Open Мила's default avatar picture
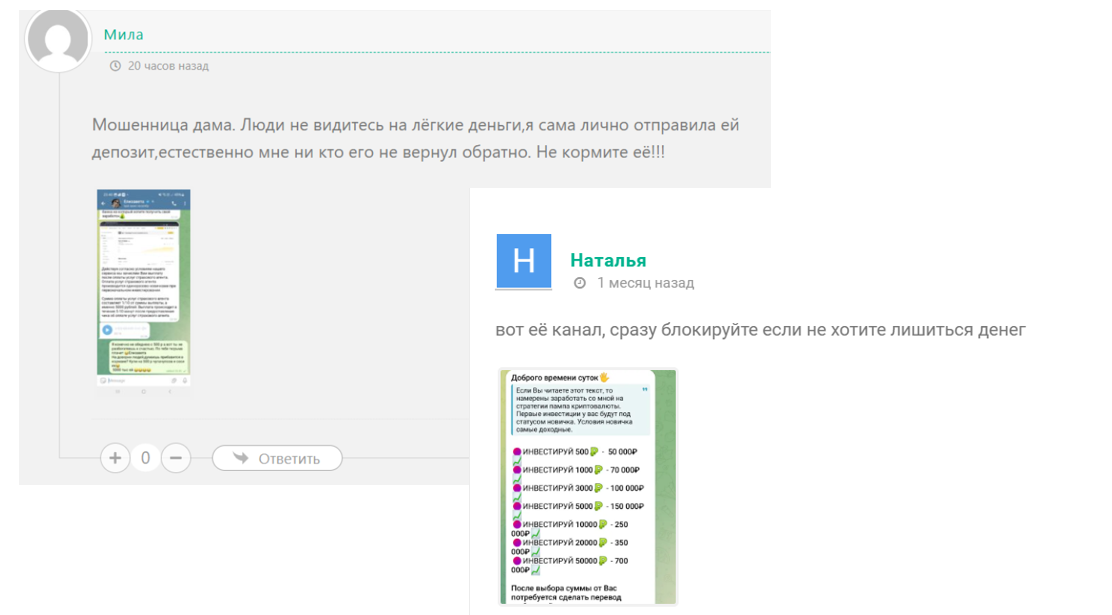The width and height of the screenshot is (1112, 615). click(x=57, y=39)
